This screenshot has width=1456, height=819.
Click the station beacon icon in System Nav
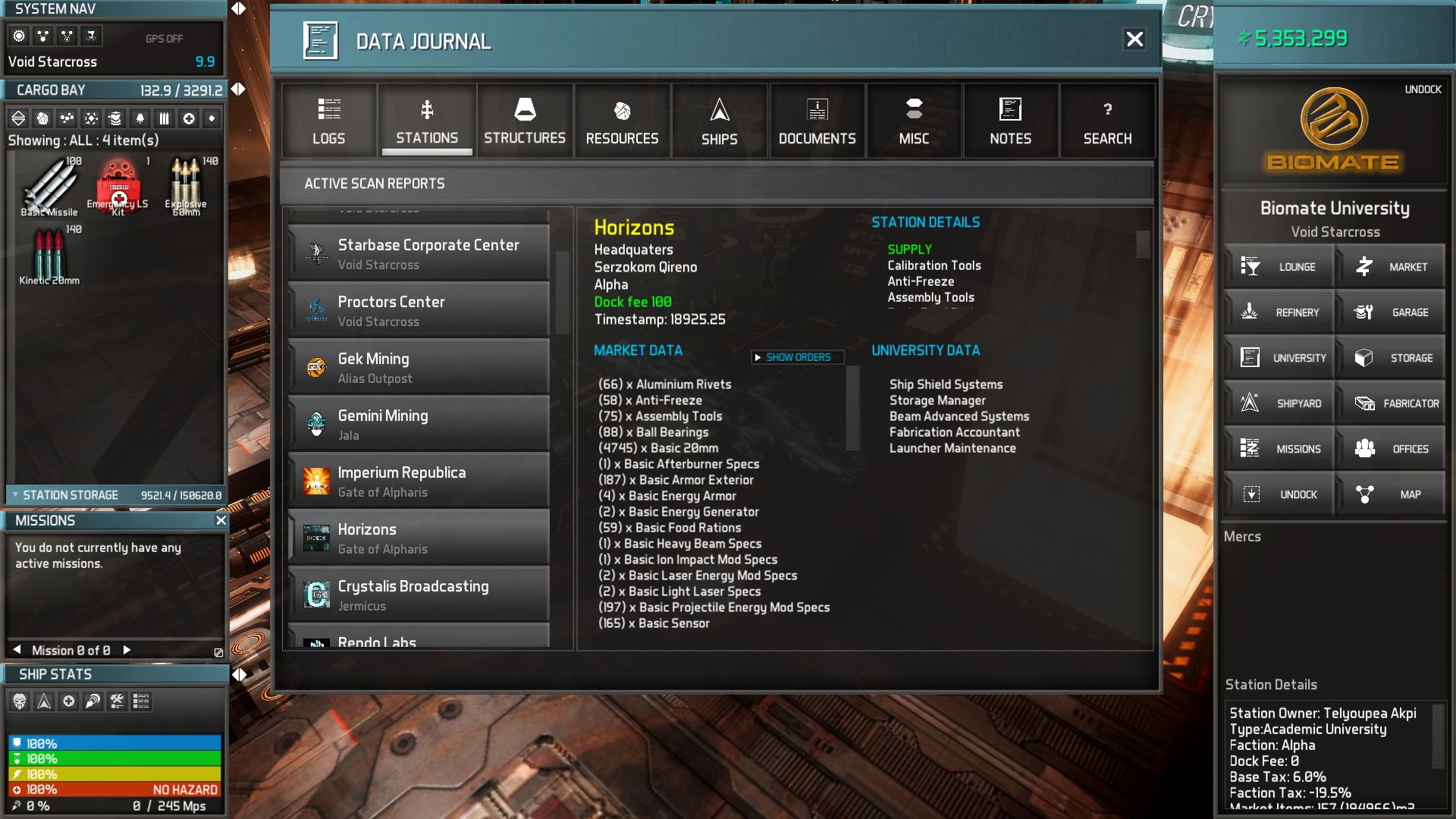click(91, 36)
